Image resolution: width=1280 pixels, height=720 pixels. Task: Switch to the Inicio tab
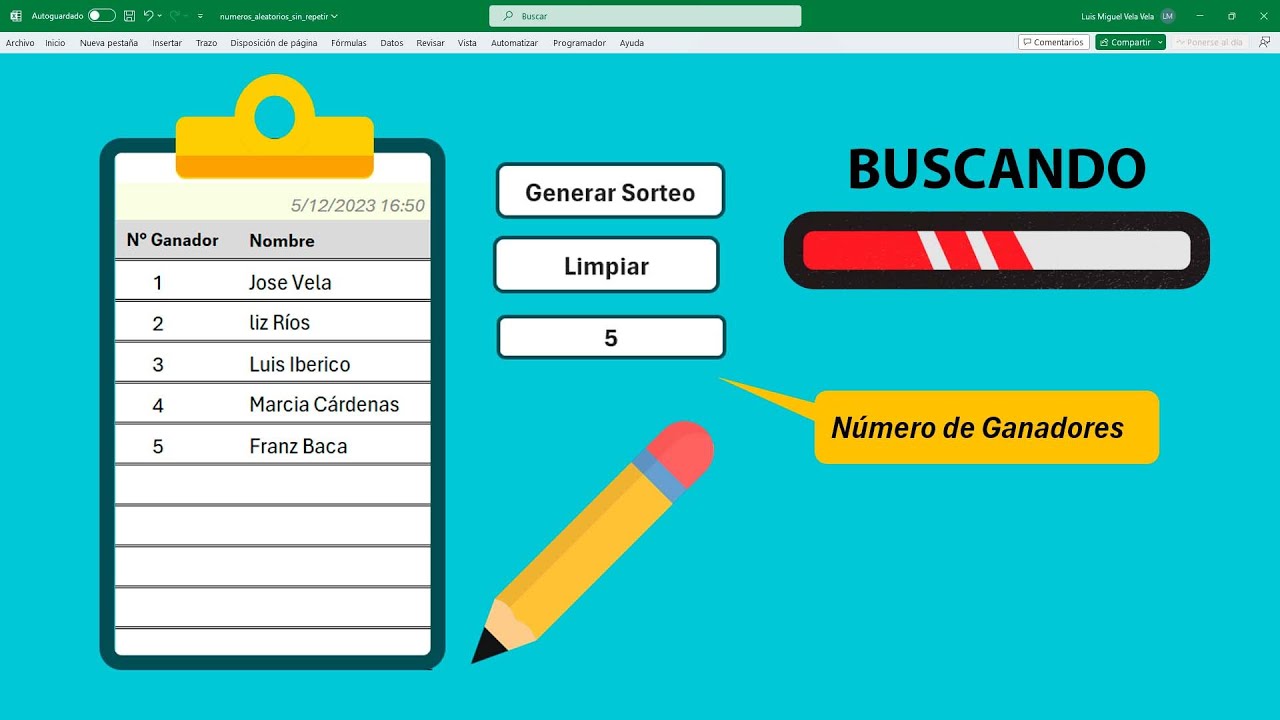pos(55,43)
